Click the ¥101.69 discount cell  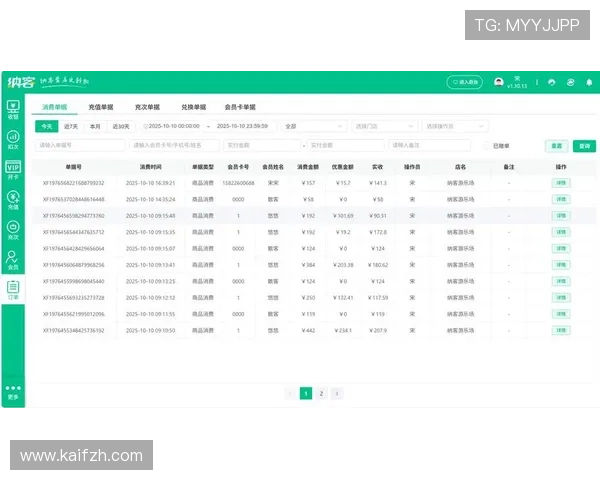343,216
